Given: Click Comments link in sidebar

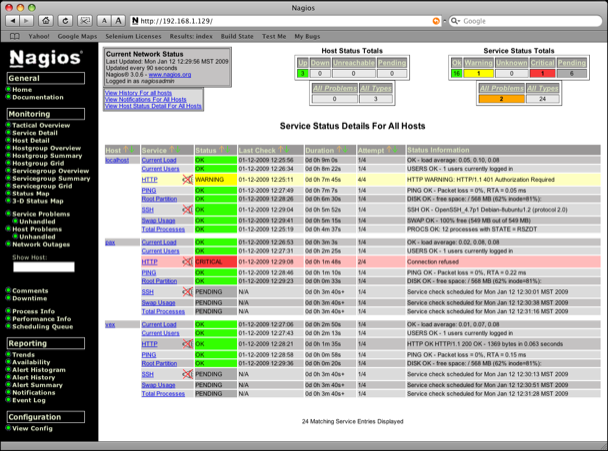Looking at the screenshot, I should (x=30, y=291).
